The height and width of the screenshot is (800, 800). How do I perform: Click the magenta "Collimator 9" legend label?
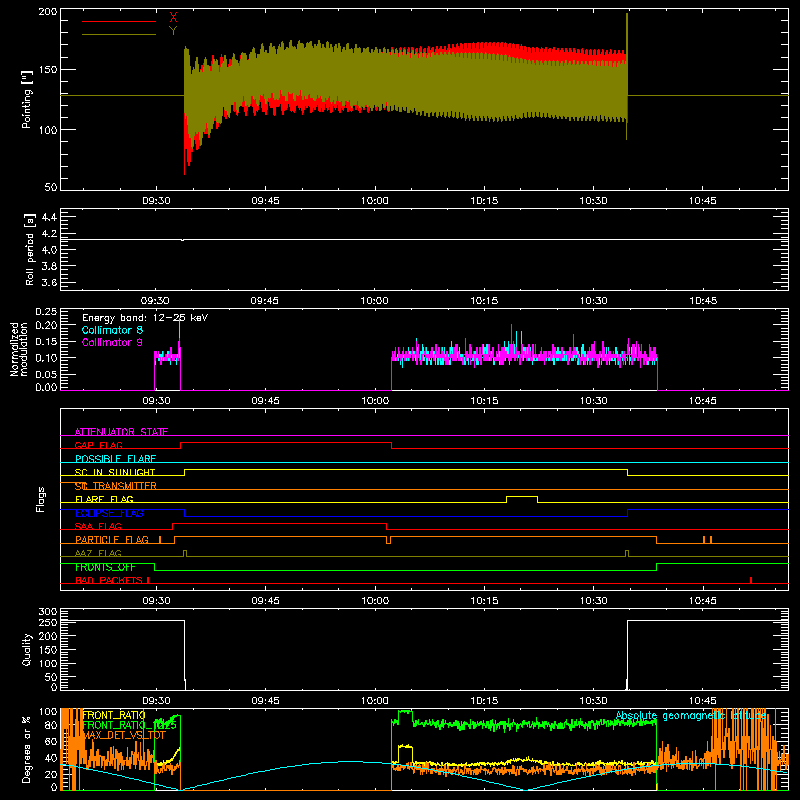pos(112,342)
